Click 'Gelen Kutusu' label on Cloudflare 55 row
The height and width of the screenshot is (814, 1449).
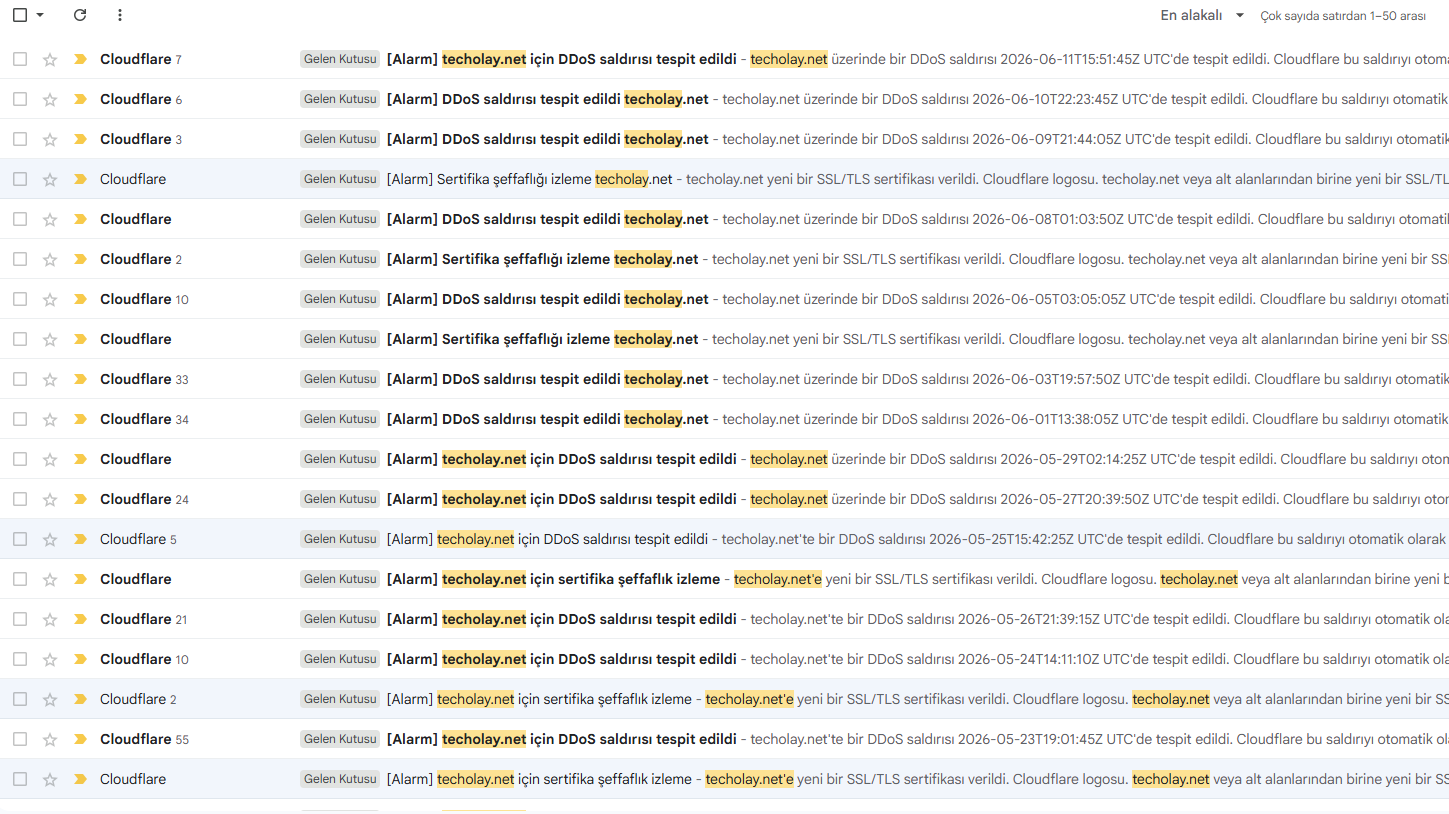[340, 739]
